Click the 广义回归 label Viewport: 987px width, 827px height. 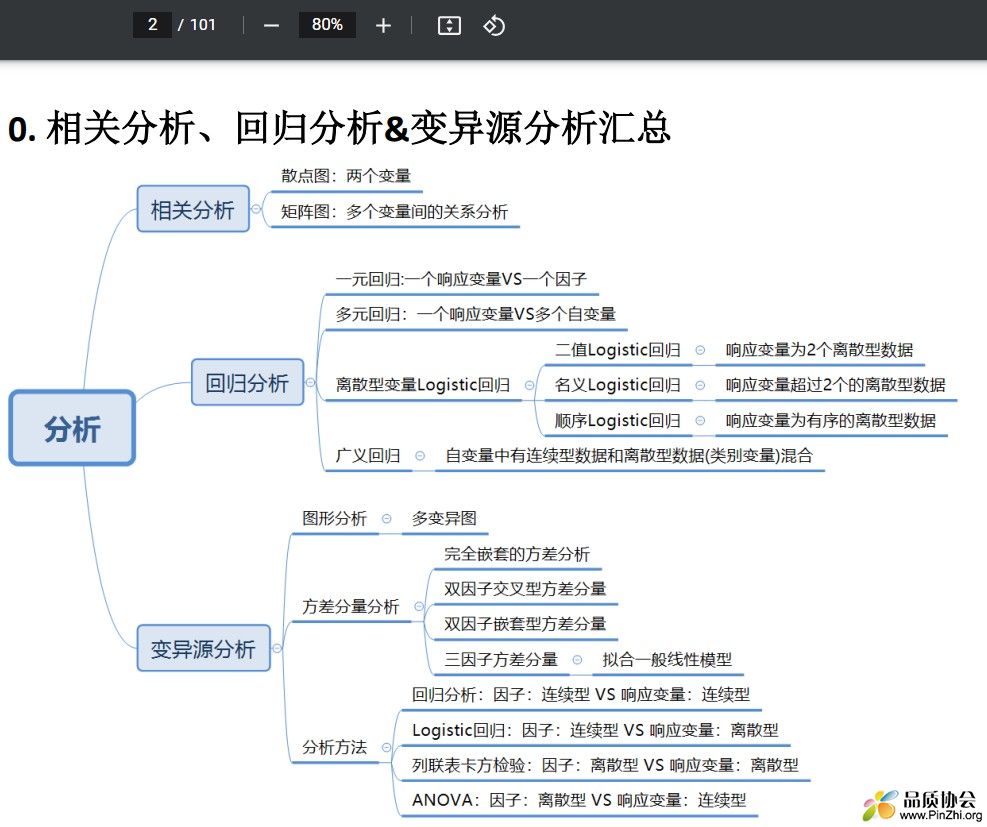click(x=368, y=455)
